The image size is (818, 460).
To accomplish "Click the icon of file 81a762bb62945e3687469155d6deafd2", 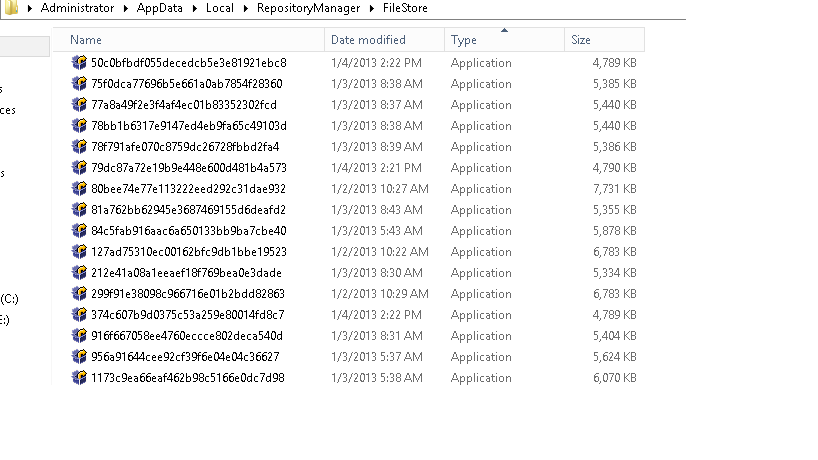I will pyautogui.click(x=79, y=210).
